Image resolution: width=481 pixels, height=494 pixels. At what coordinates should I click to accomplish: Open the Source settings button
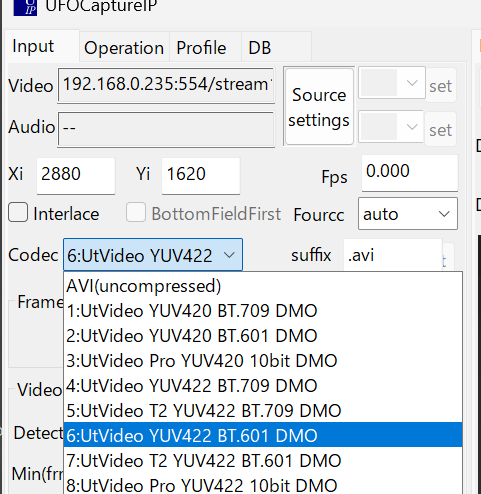tap(319, 107)
